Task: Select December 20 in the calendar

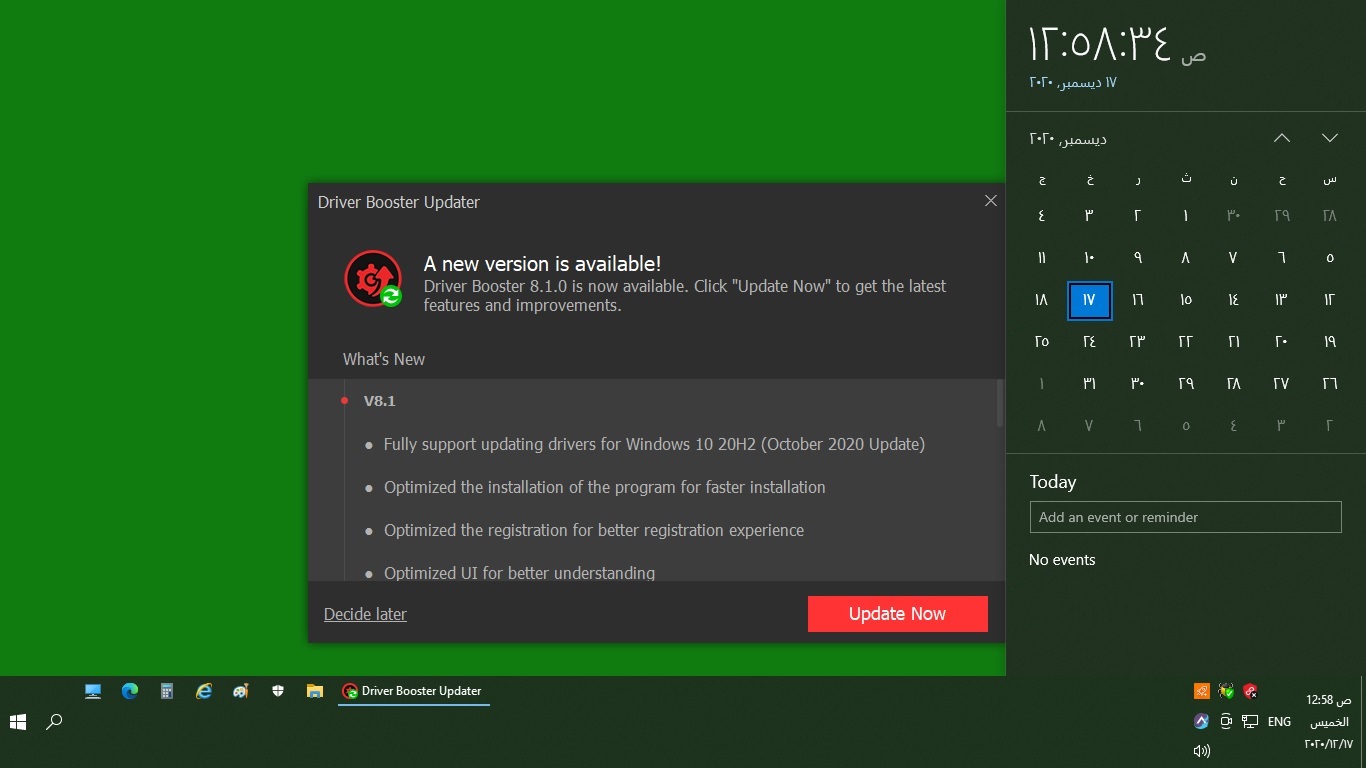Action: click(1282, 342)
